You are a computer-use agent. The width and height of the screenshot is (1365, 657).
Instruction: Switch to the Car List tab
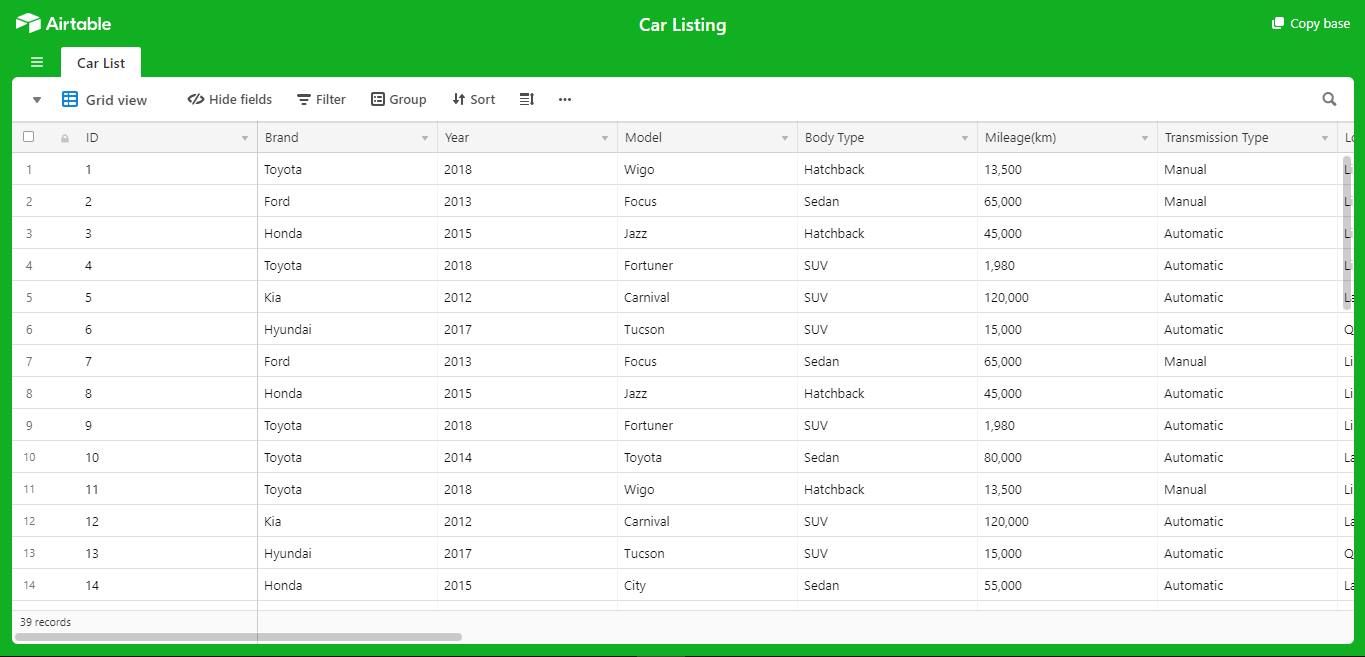101,62
